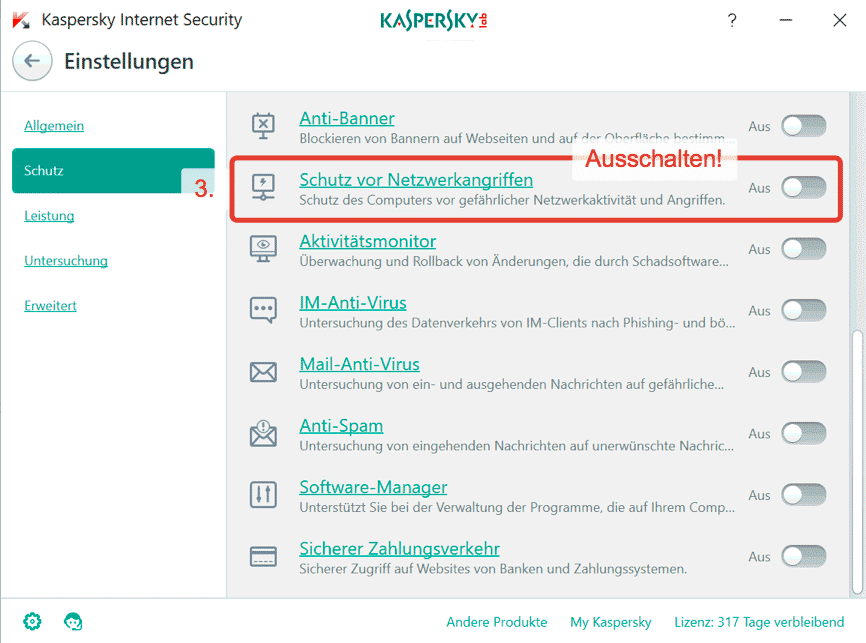The height and width of the screenshot is (643, 866).
Task: Open help with the question mark
Action: click(x=732, y=20)
